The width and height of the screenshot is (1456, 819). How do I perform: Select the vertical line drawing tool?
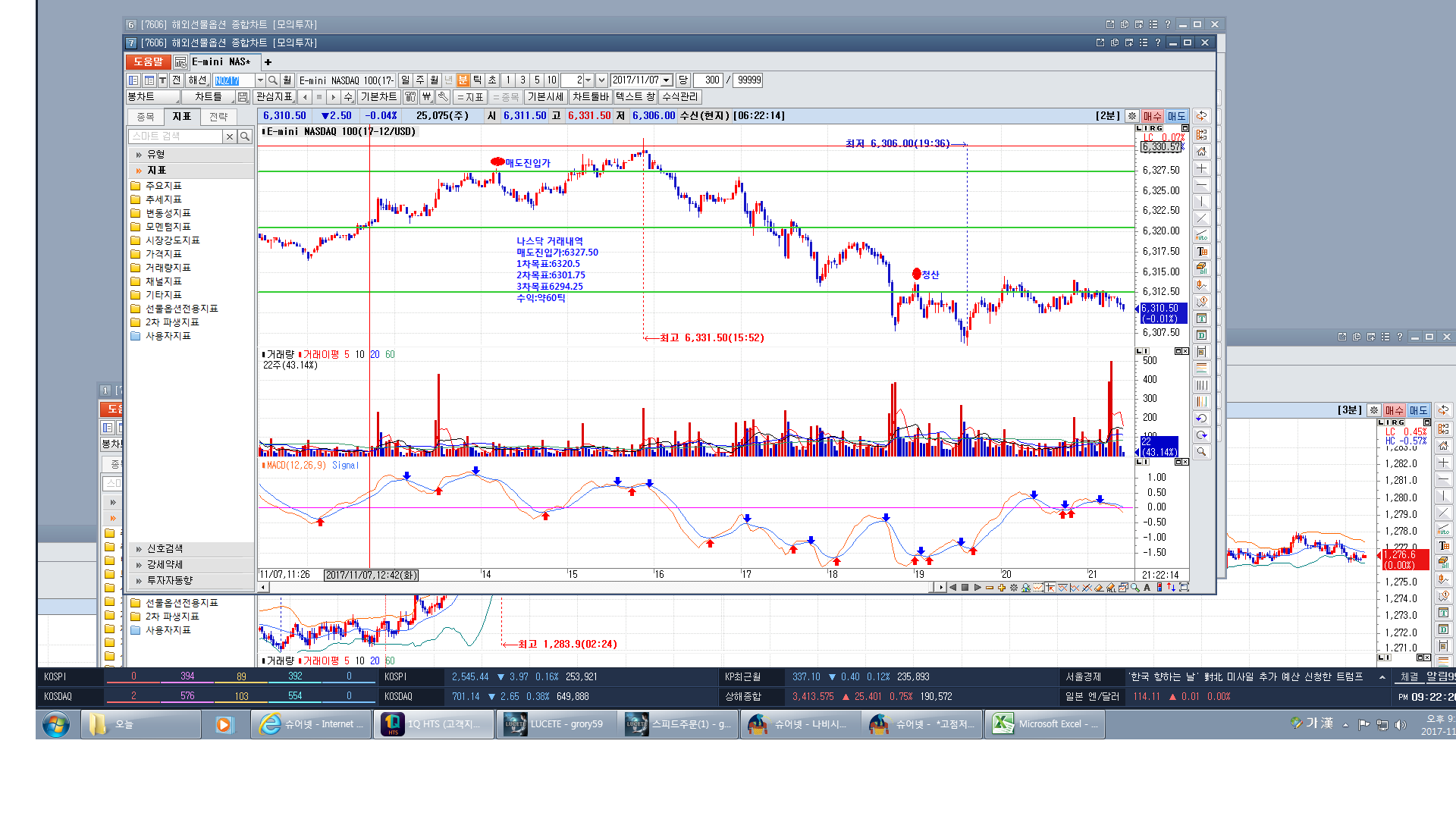1201,202
